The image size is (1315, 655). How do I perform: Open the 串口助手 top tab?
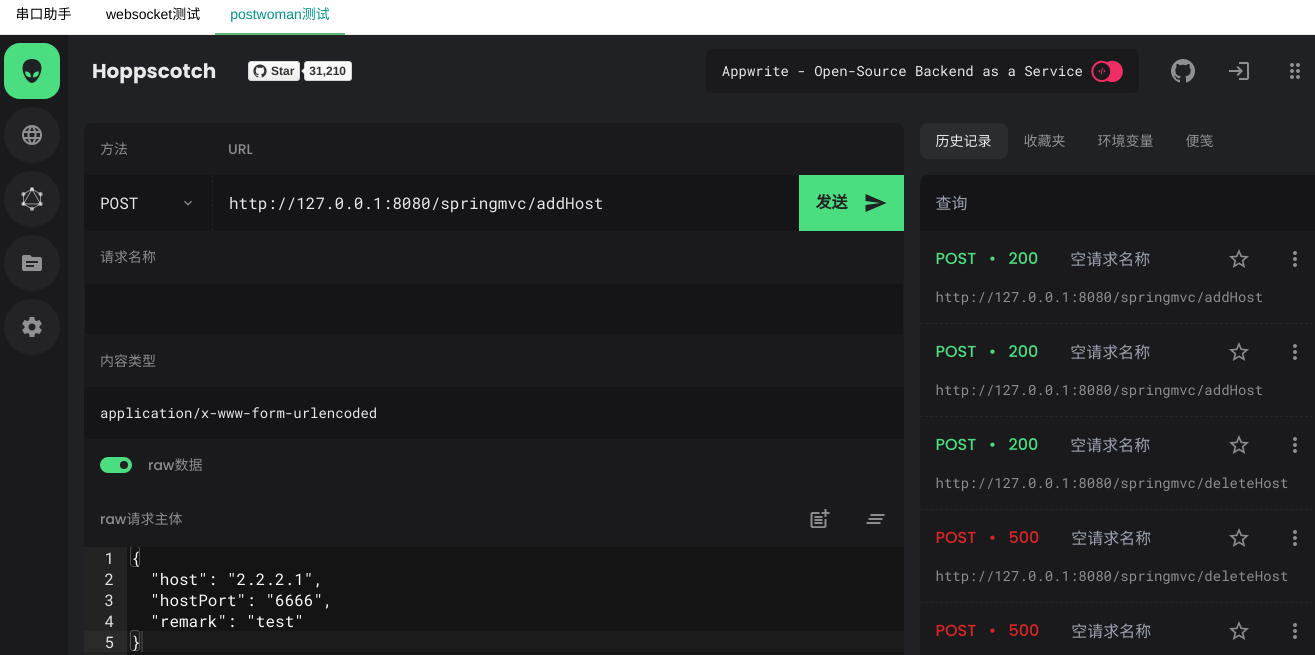43,15
